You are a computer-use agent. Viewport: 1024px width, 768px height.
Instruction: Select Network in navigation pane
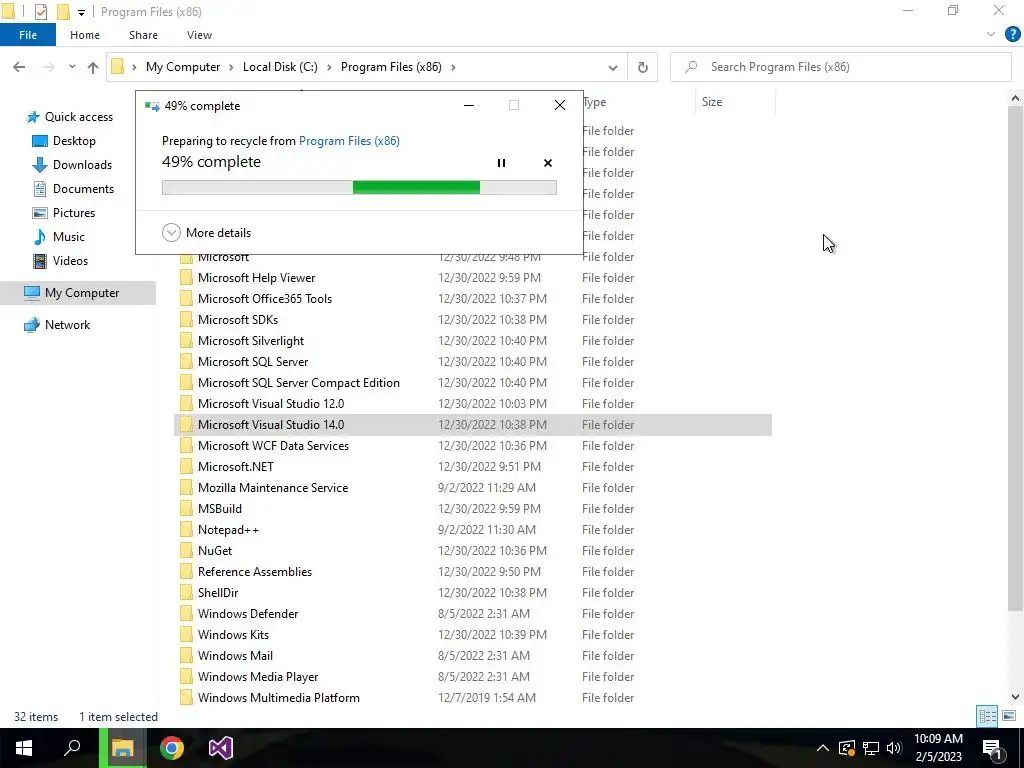coord(57,325)
